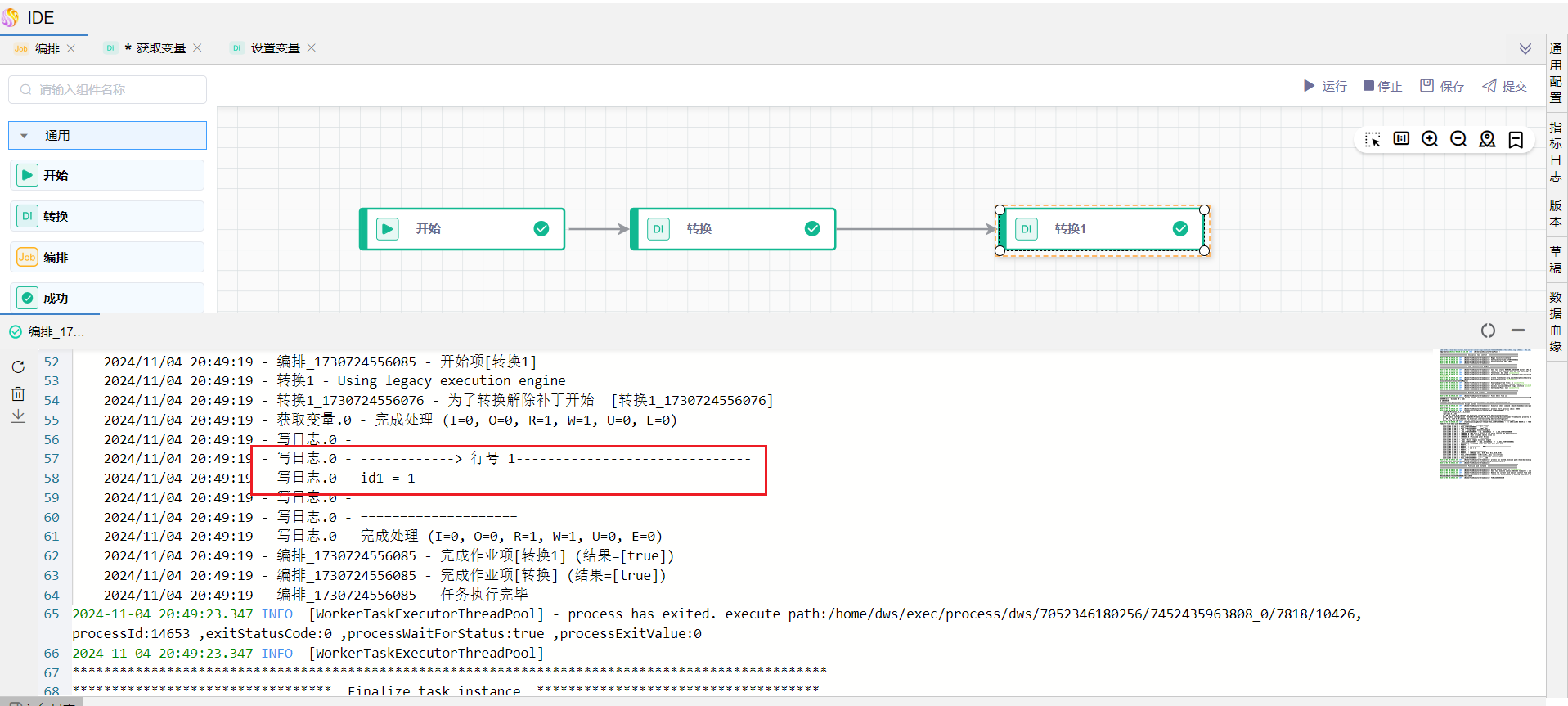Viewport: 1568px width, 706px height.
Task: Focus the component name search field
Action: (107, 90)
